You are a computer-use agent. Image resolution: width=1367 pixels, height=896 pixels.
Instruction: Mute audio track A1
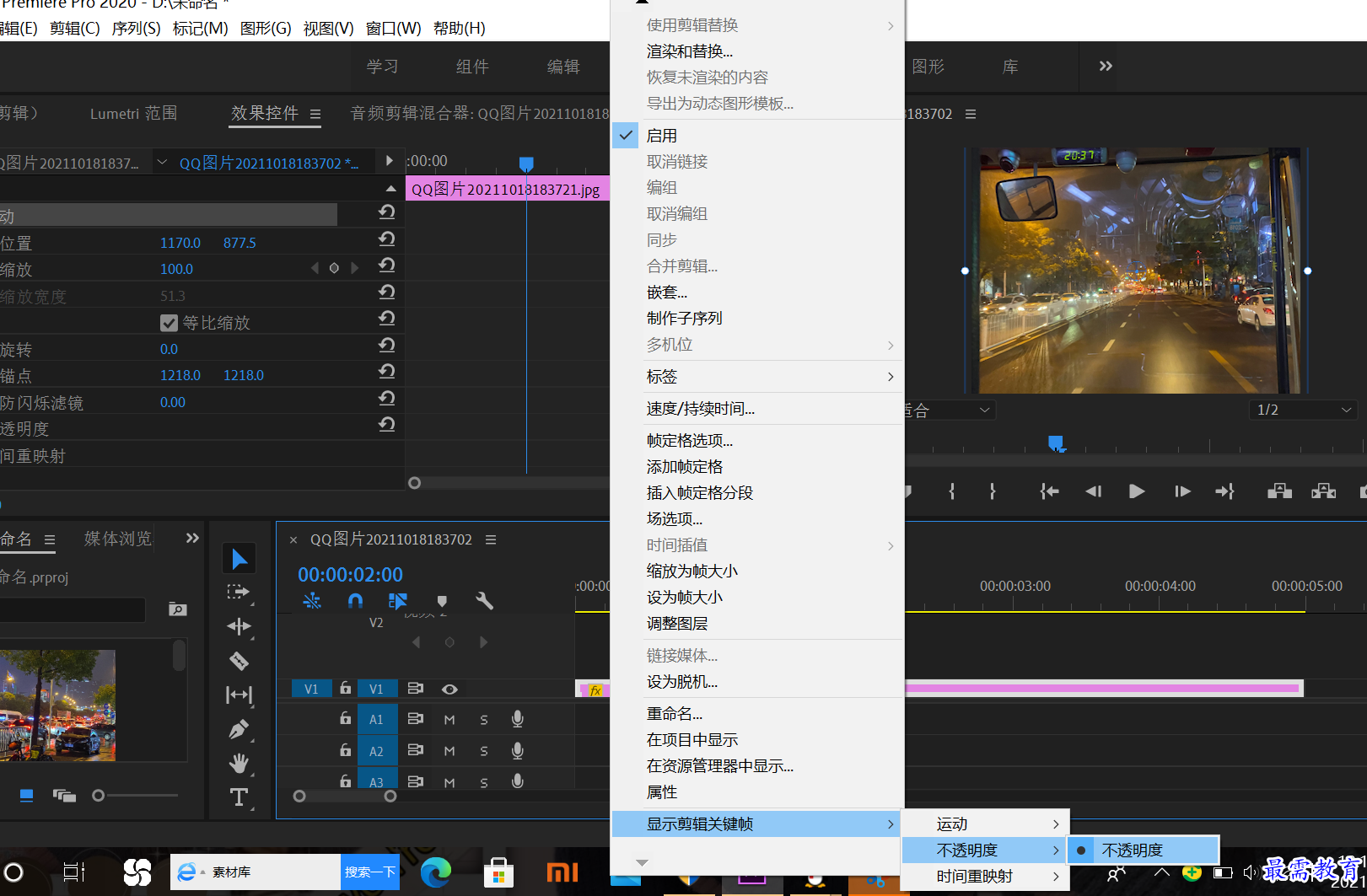(449, 720)
